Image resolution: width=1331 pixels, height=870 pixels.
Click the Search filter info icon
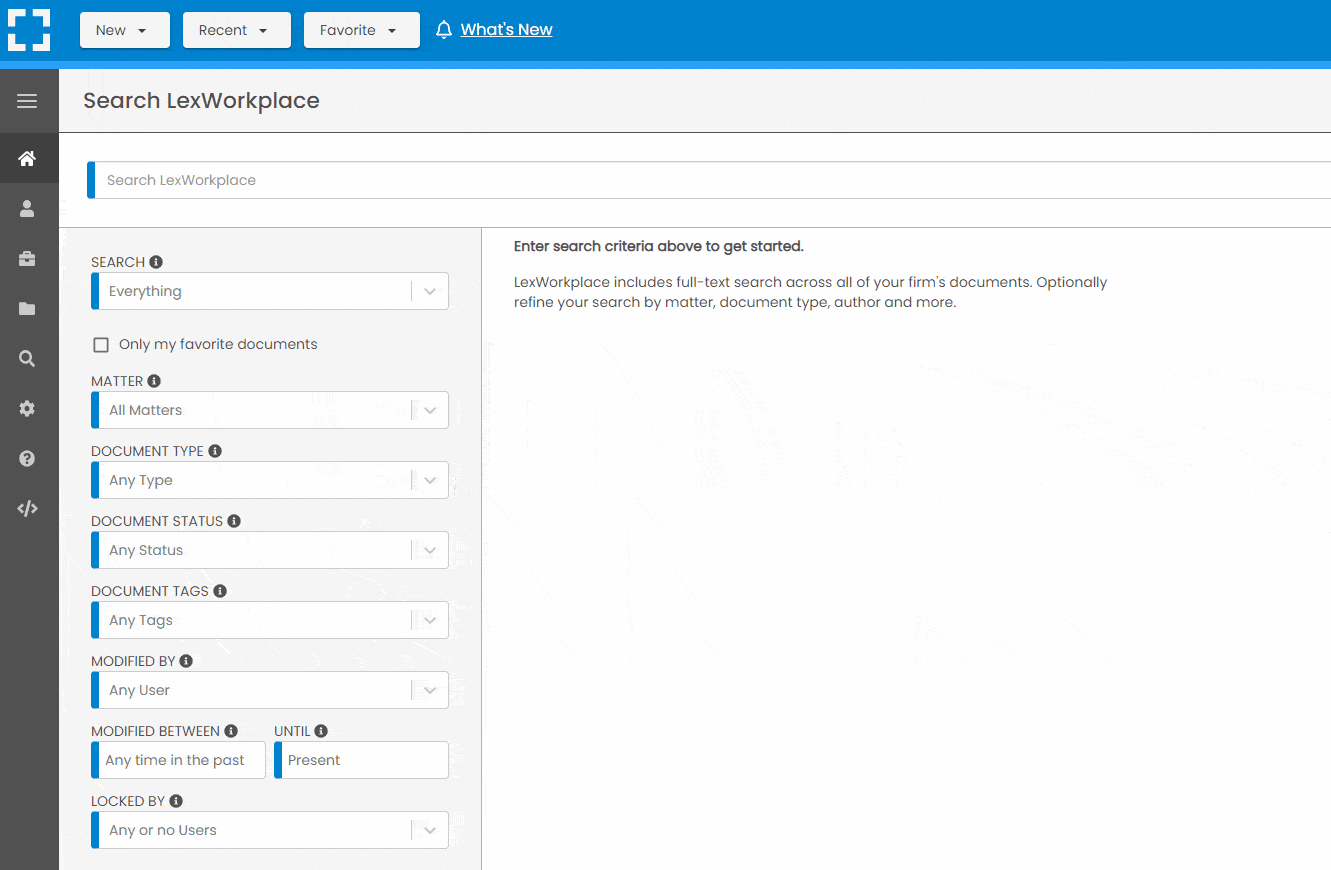tap(156, 261)
